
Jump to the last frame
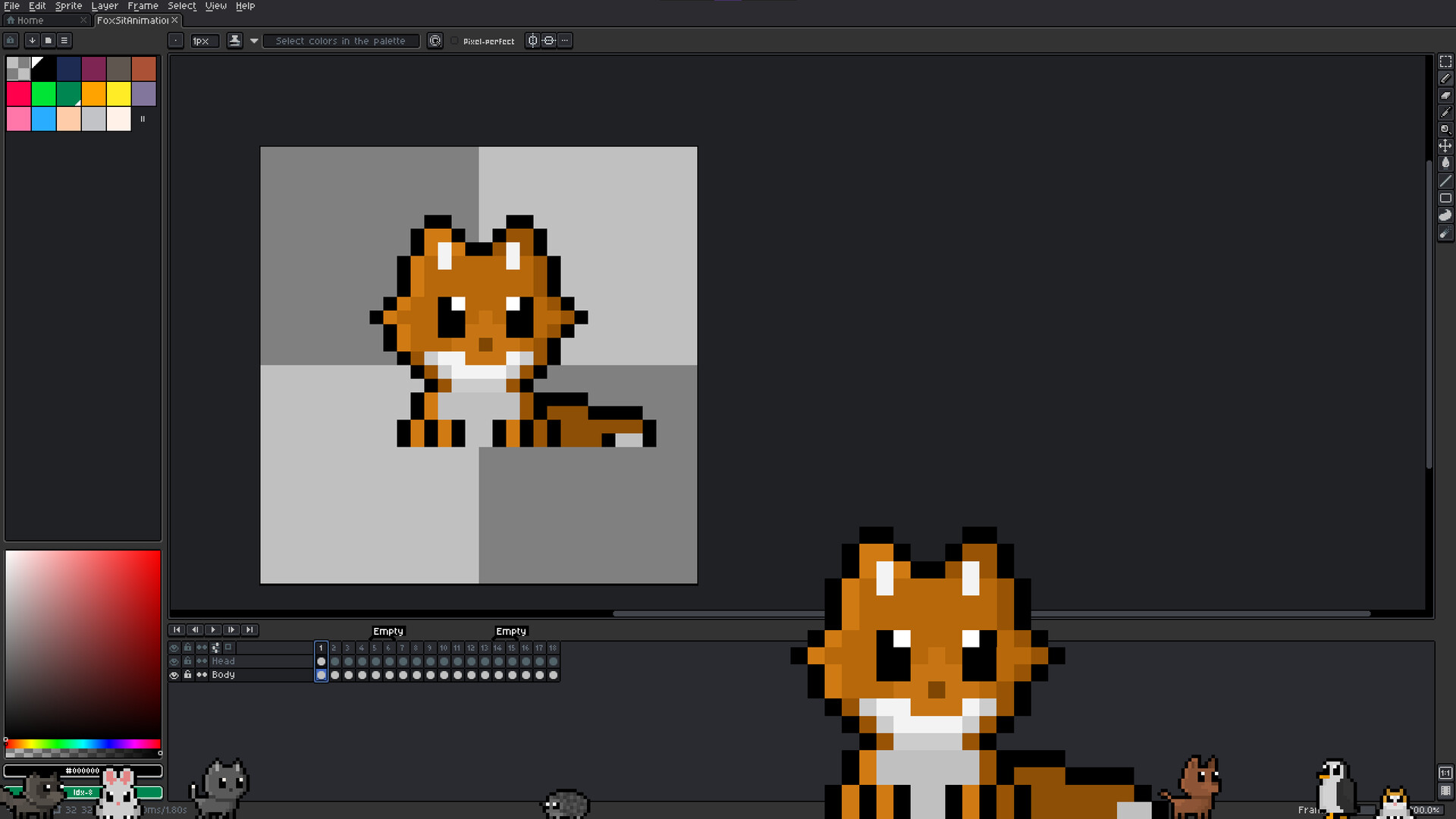(249, 629)
